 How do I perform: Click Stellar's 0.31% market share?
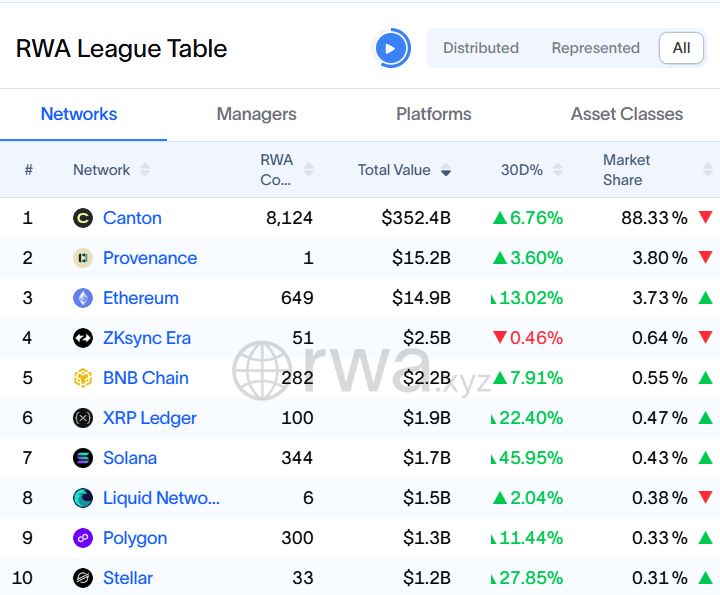click(660, 578)
